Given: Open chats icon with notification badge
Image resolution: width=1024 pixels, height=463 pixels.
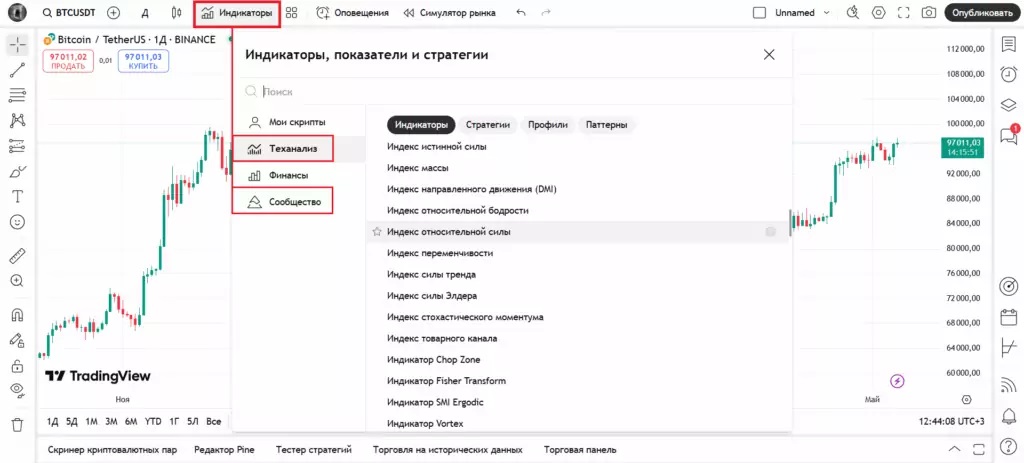Looking at the screenshot, I should [x=1009, y=135].
